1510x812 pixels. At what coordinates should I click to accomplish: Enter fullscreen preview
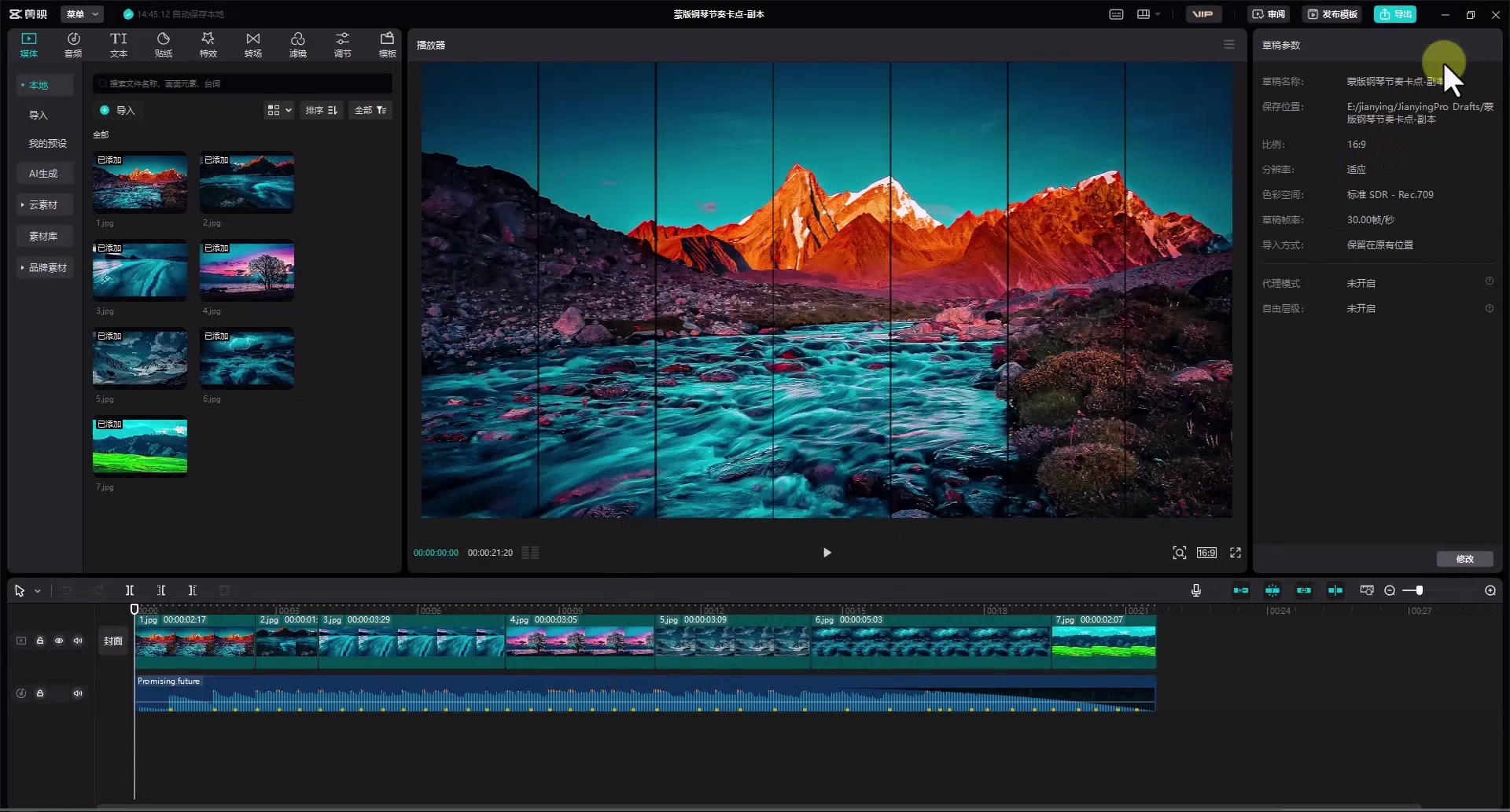[x=1236, y=553]
